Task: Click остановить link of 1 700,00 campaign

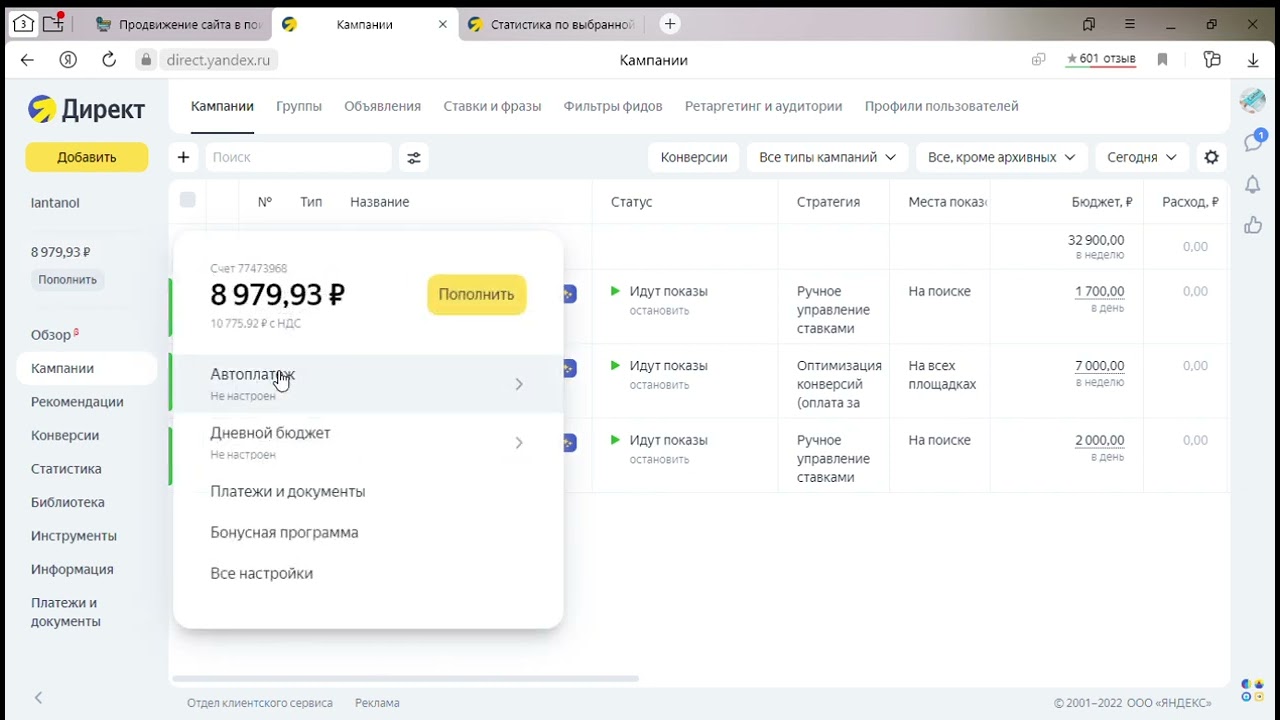Action: [x=659, y=311]
